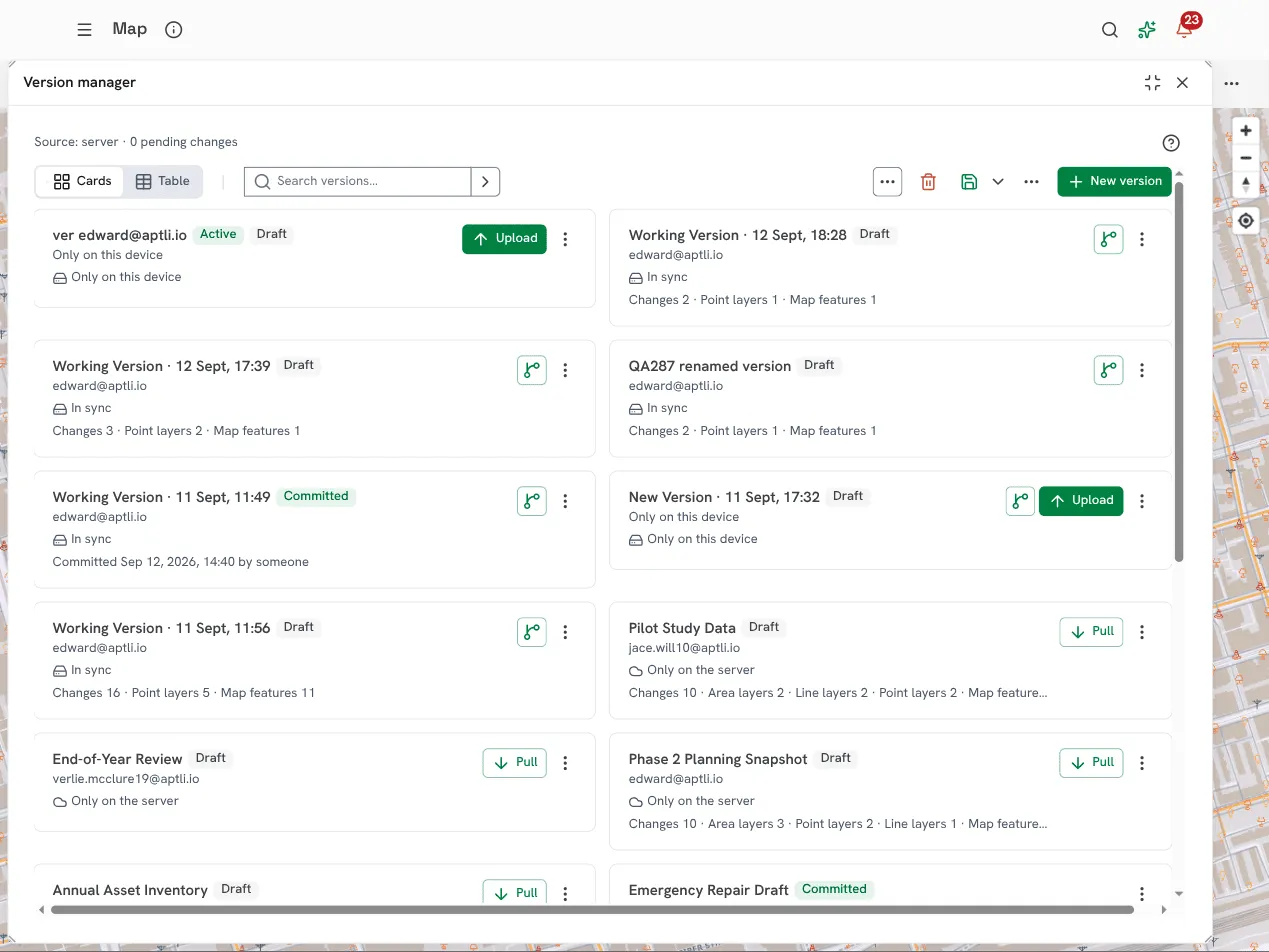Click branch icon on Working Version 18:28 card
Screen dimensions: 1269x952
(x=1108, y=239)
